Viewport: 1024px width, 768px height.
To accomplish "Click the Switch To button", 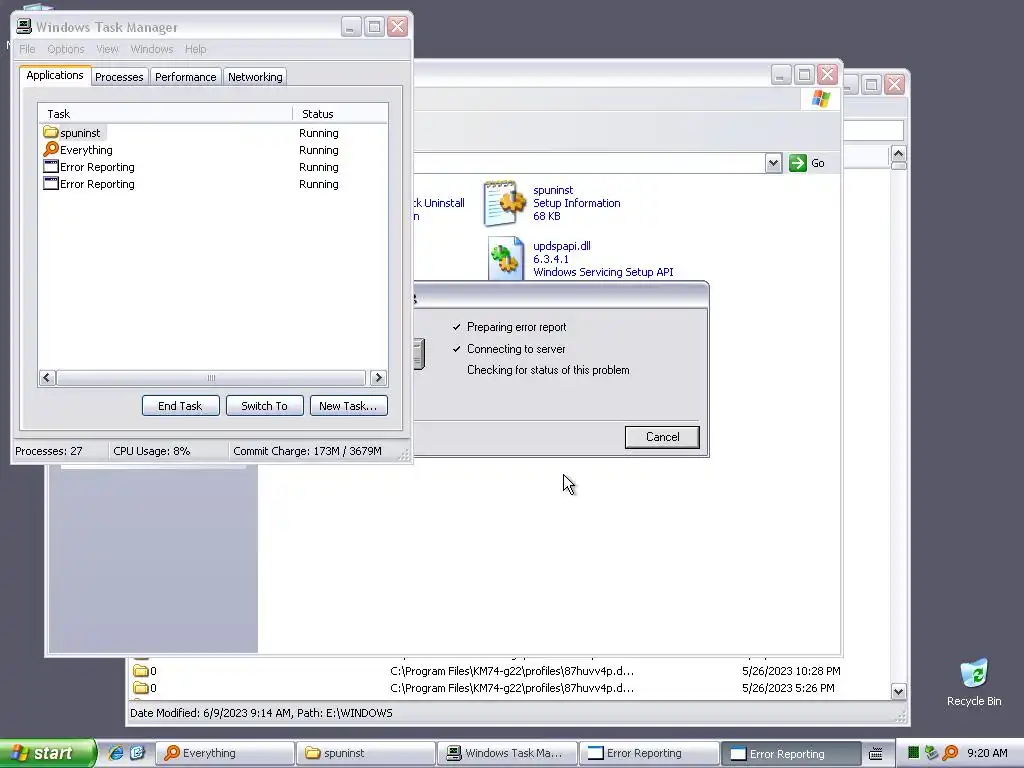I will pyautogui.click(x=264, y=406).
